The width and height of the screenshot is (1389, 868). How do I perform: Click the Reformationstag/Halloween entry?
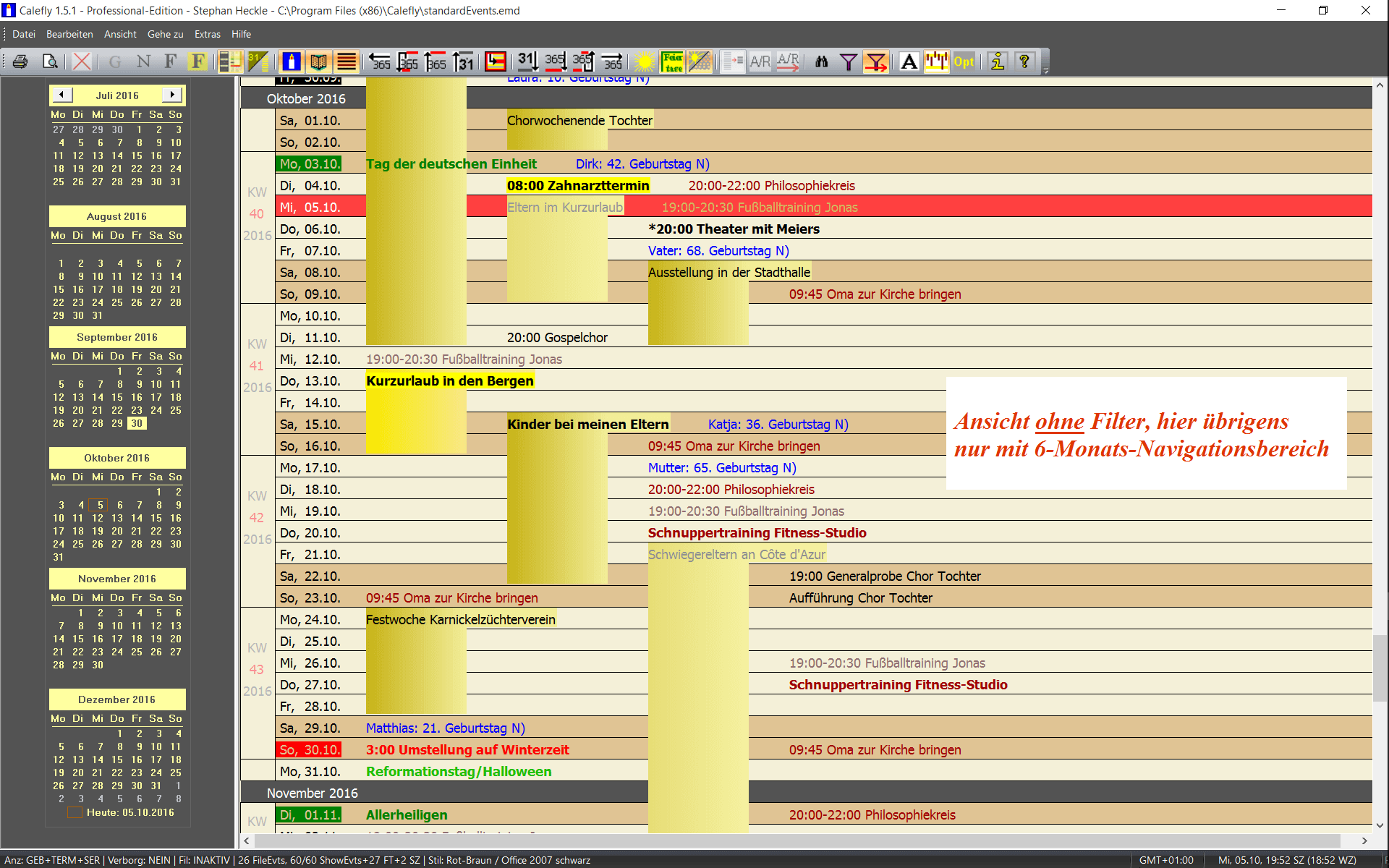tap(459, 772)
